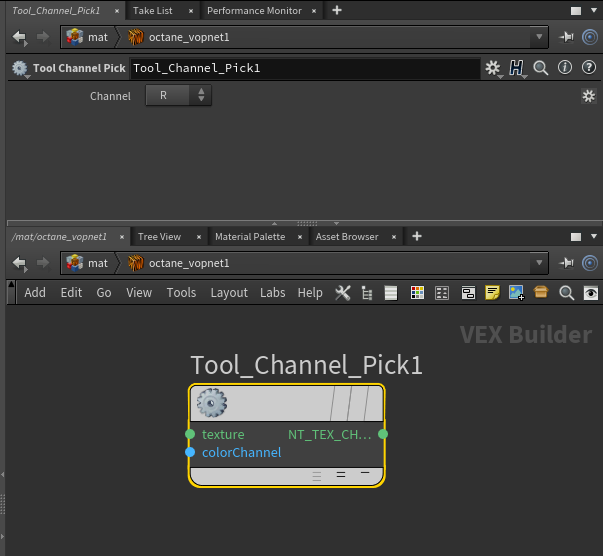This screenshot has width=603, height=556.
Task: Close the Performance Monitor tab
Action: [x=314, y=11]
